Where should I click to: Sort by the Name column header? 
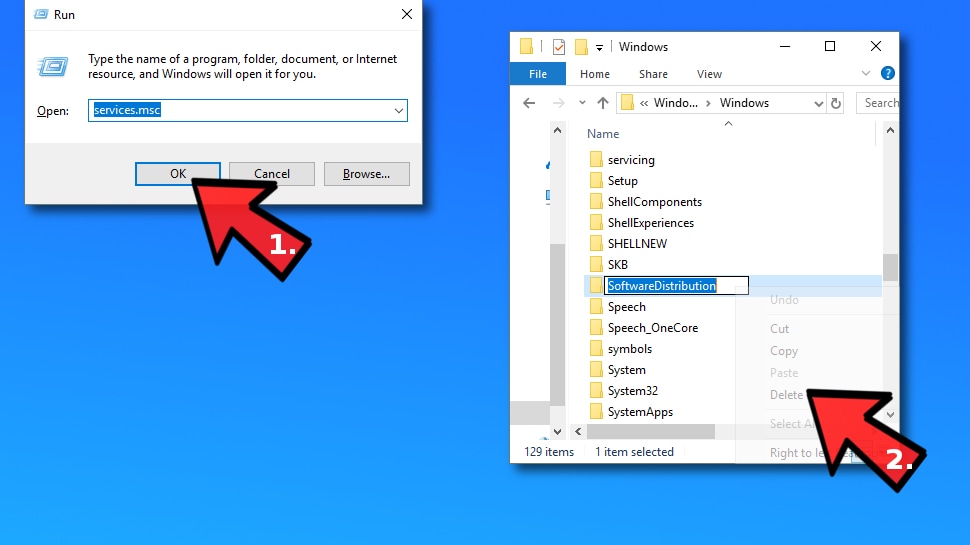(x=603, y=134)
